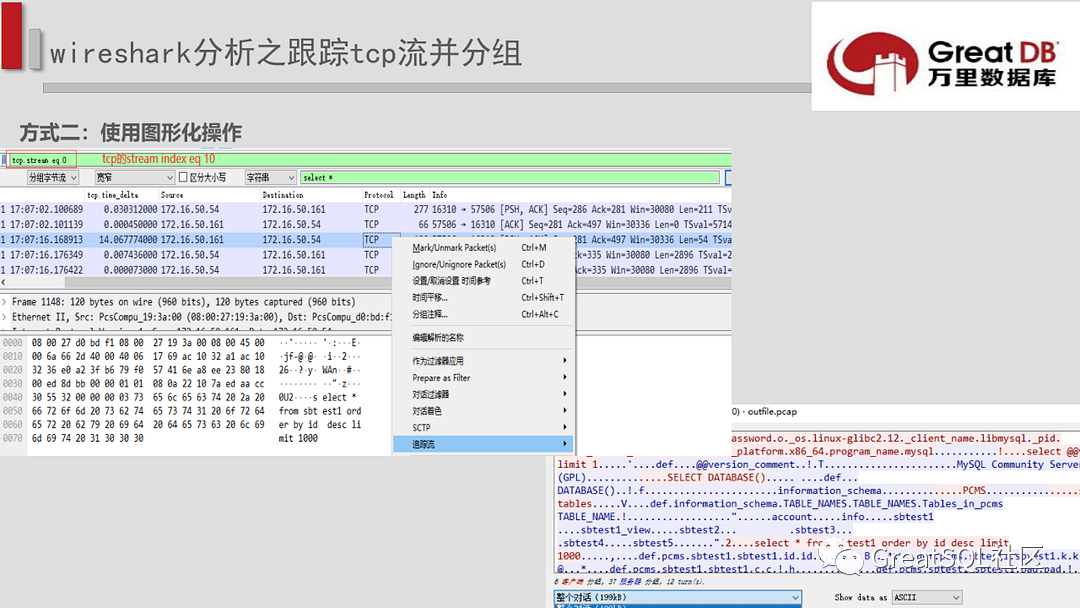Select 设置/取消设置 时间参考 menu entry
Image resolution: width=1080 pixels, height=608 pixels.
tap(483, 281)
